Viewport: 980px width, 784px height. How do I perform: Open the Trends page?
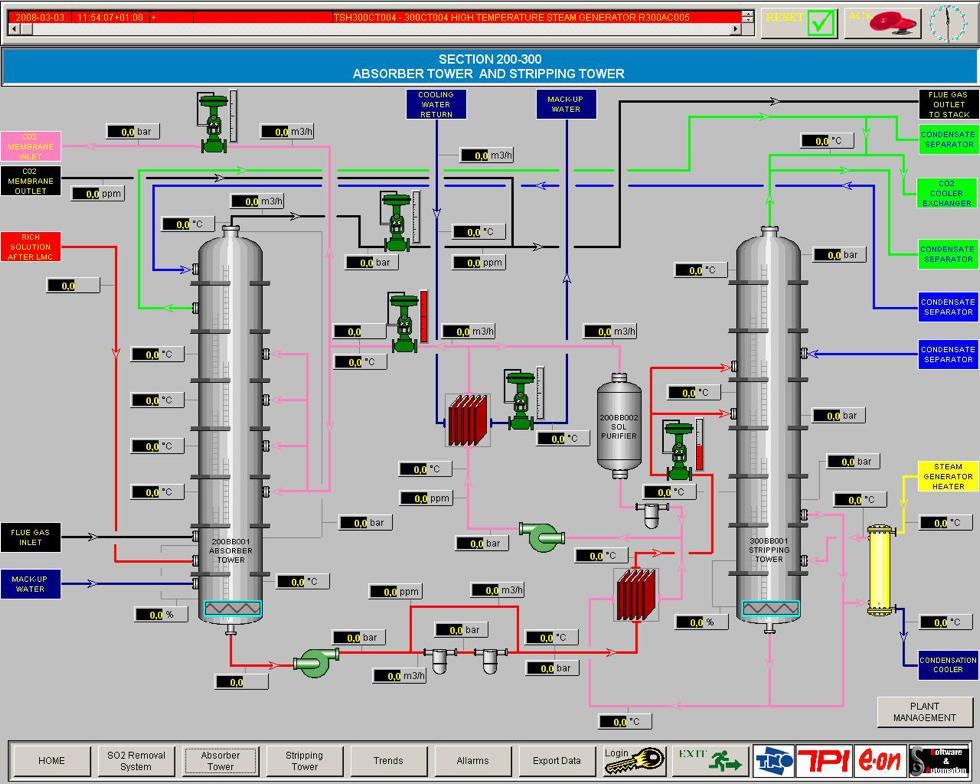point(388,761)
